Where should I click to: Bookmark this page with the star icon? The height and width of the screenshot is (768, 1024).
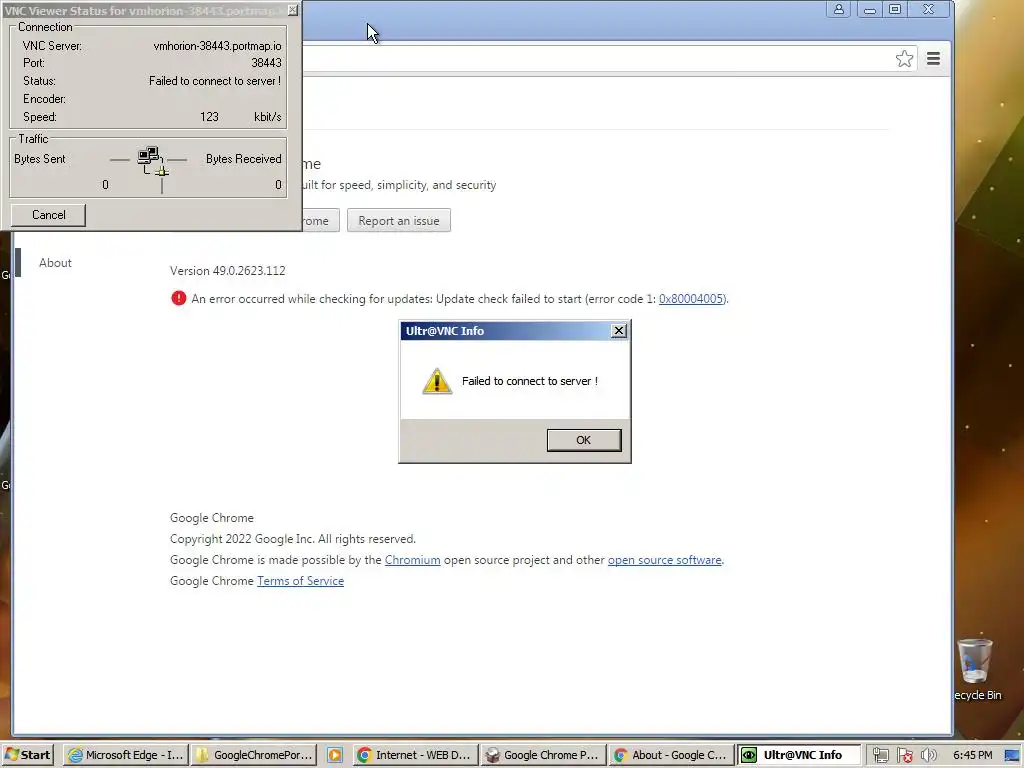[x=904, y=59]
